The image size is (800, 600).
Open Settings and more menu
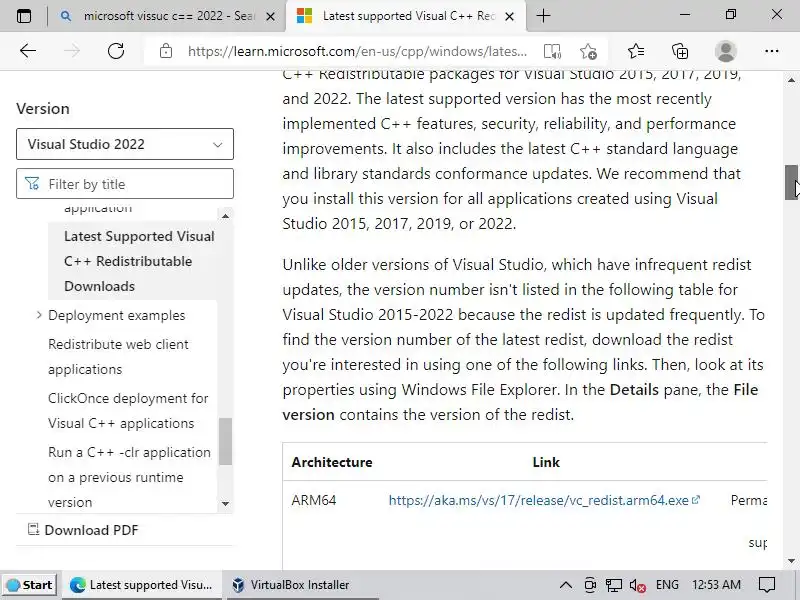click(x=771, y=51)
